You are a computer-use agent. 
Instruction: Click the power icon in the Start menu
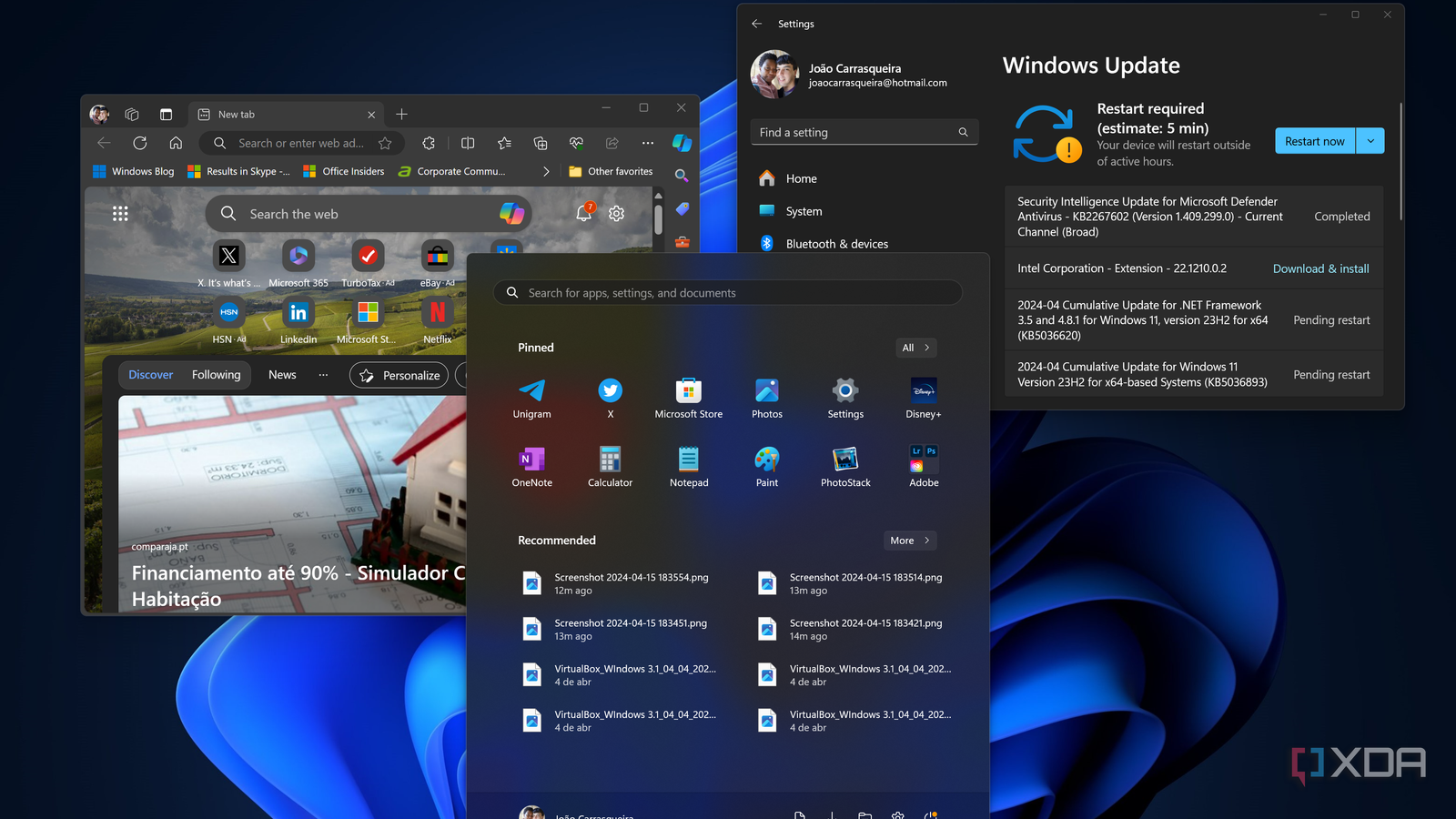(930, 814)
